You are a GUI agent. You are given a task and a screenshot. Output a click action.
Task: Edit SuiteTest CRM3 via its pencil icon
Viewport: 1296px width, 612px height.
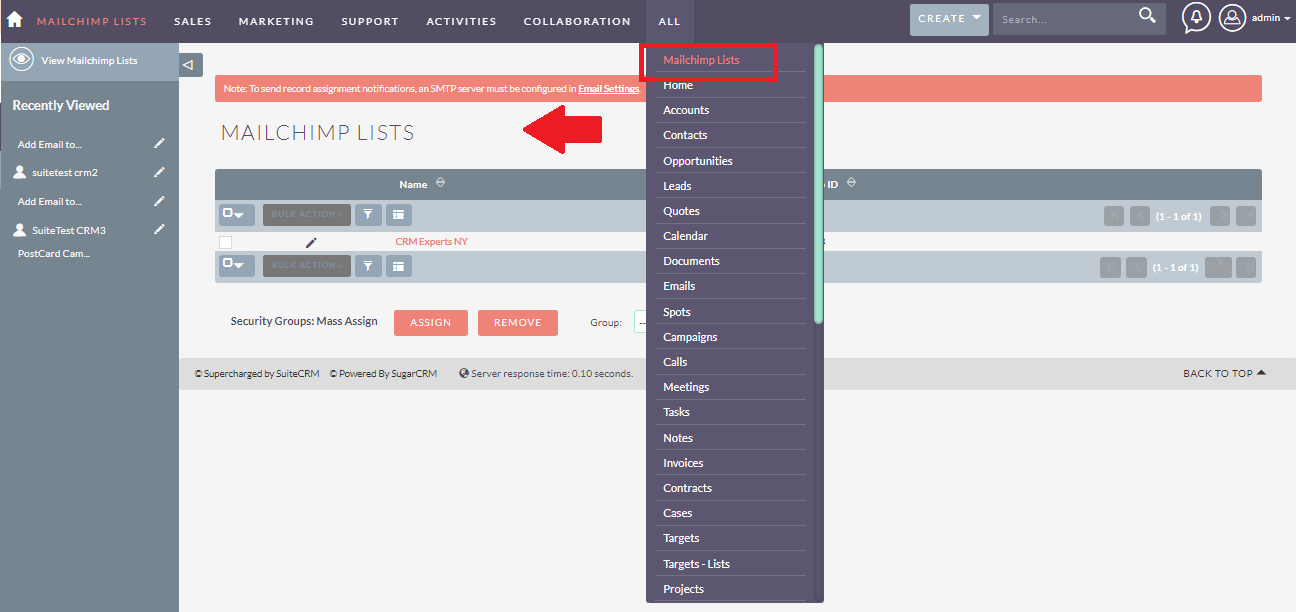(x=159, y=230)
